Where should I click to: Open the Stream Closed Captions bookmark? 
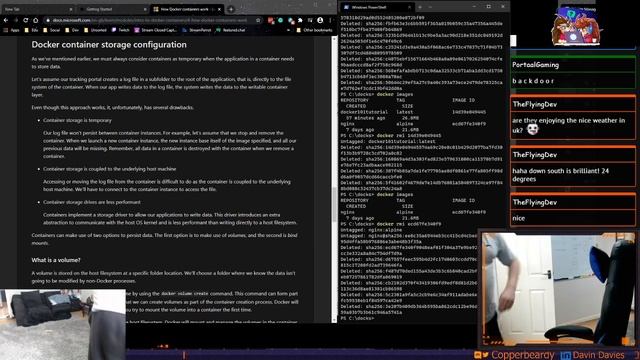[156, 30]
